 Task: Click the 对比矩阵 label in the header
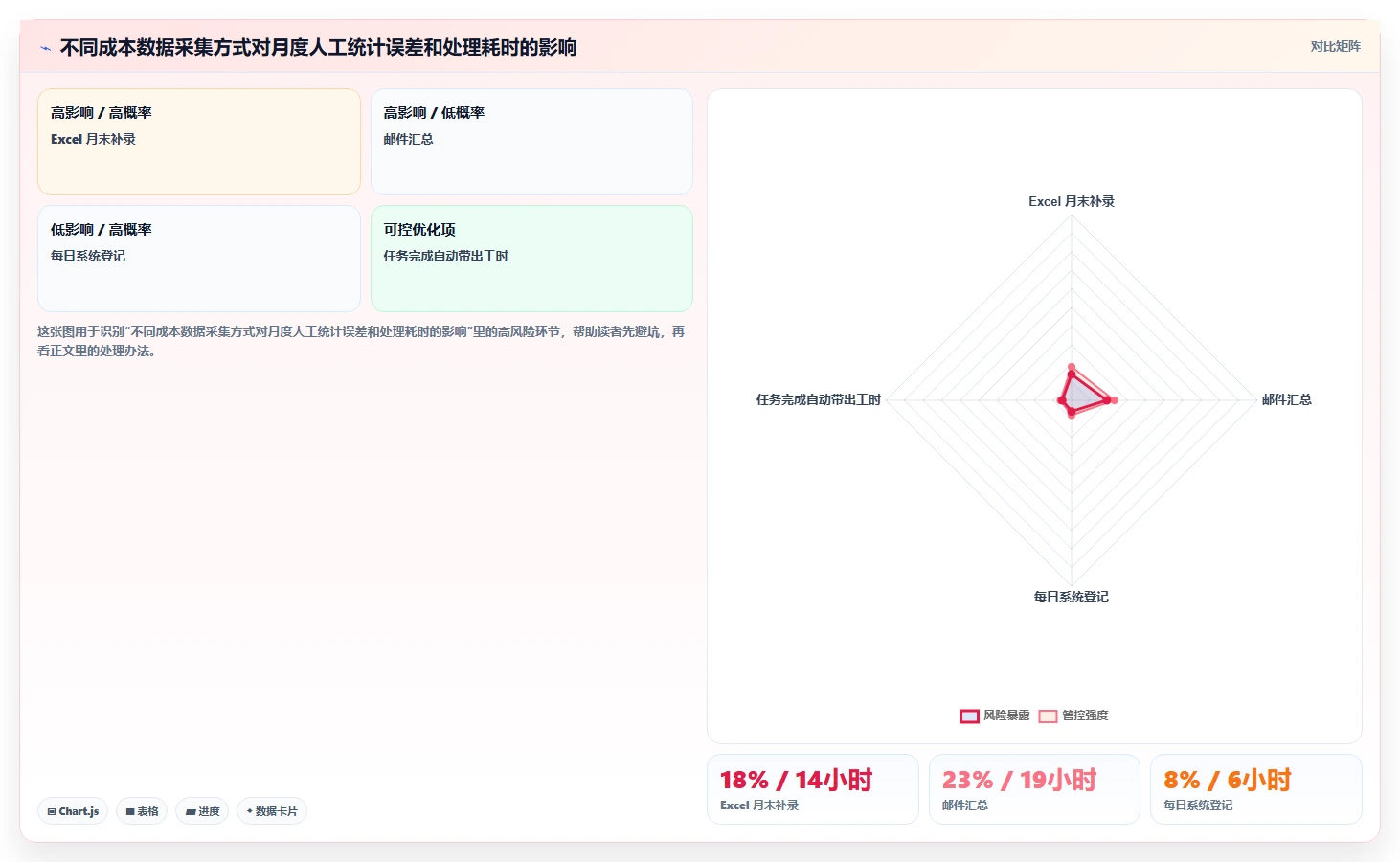1335,46
